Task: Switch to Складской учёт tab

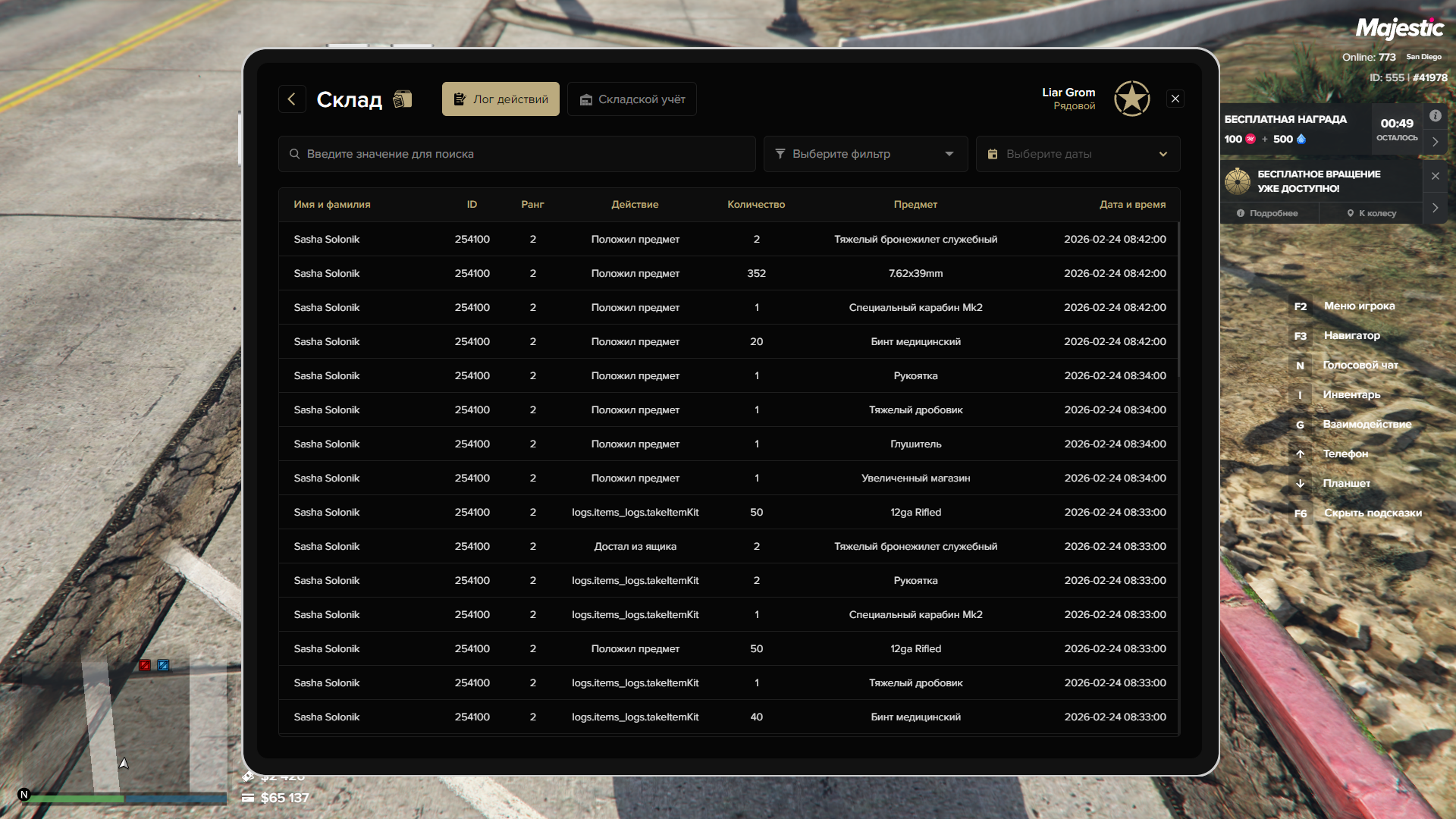Action: click(x=632, y=99)
